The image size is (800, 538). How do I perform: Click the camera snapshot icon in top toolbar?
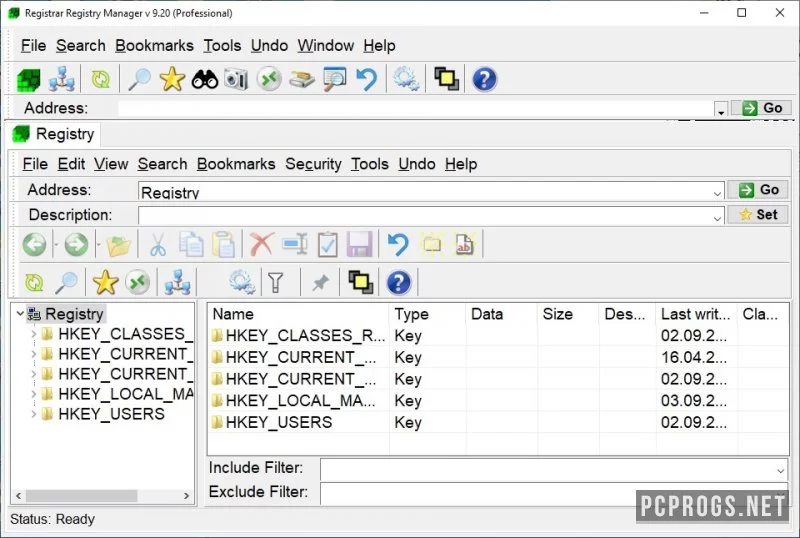point(236,80)
